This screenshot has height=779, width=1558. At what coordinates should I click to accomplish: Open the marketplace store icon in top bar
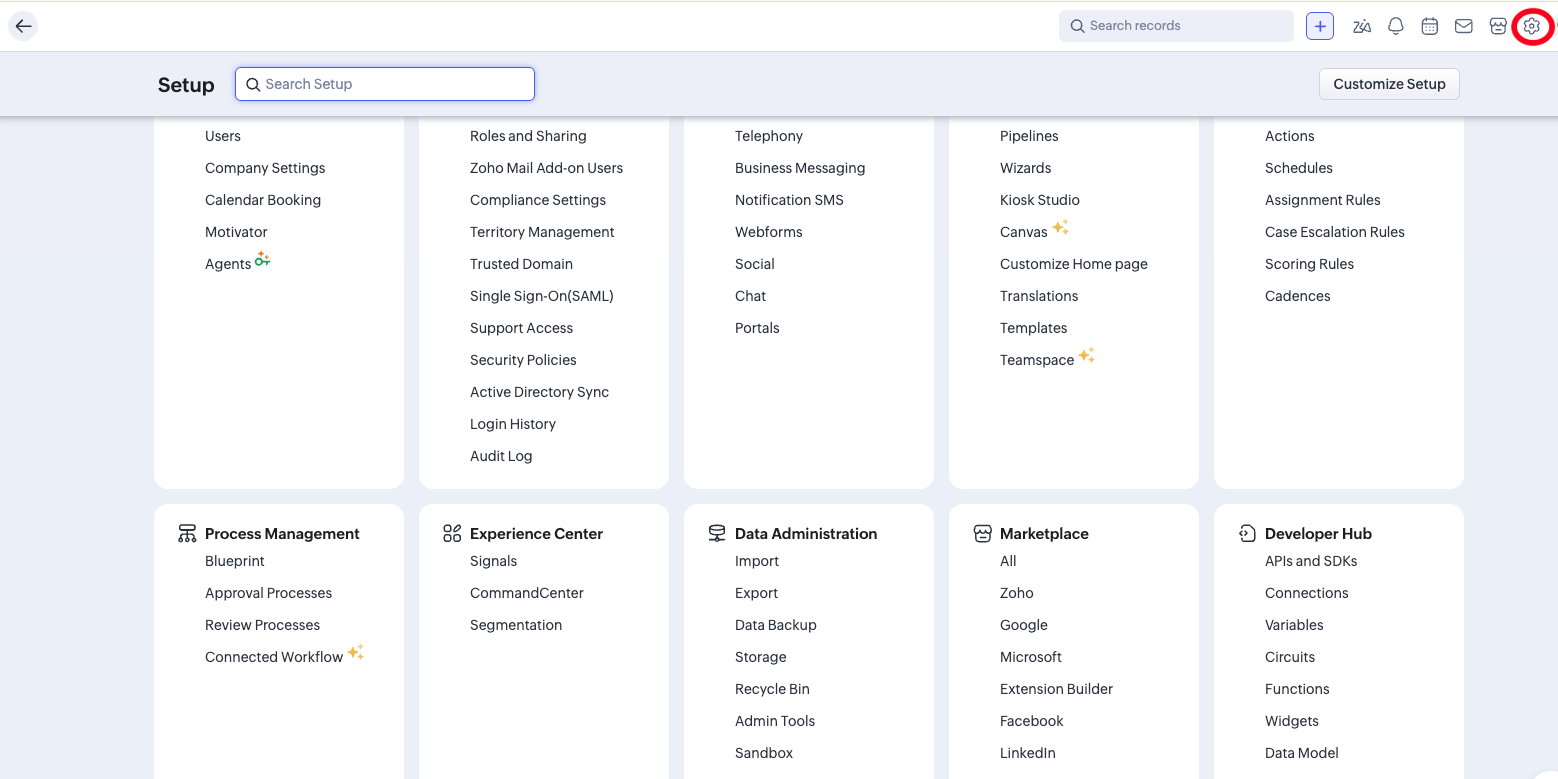tap(1498, 26)
